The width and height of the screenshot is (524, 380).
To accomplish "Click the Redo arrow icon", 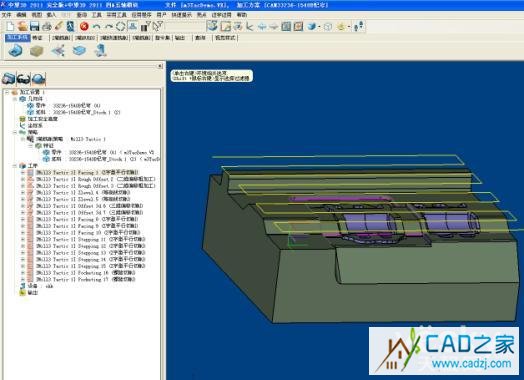I will [x=109, y=26].
